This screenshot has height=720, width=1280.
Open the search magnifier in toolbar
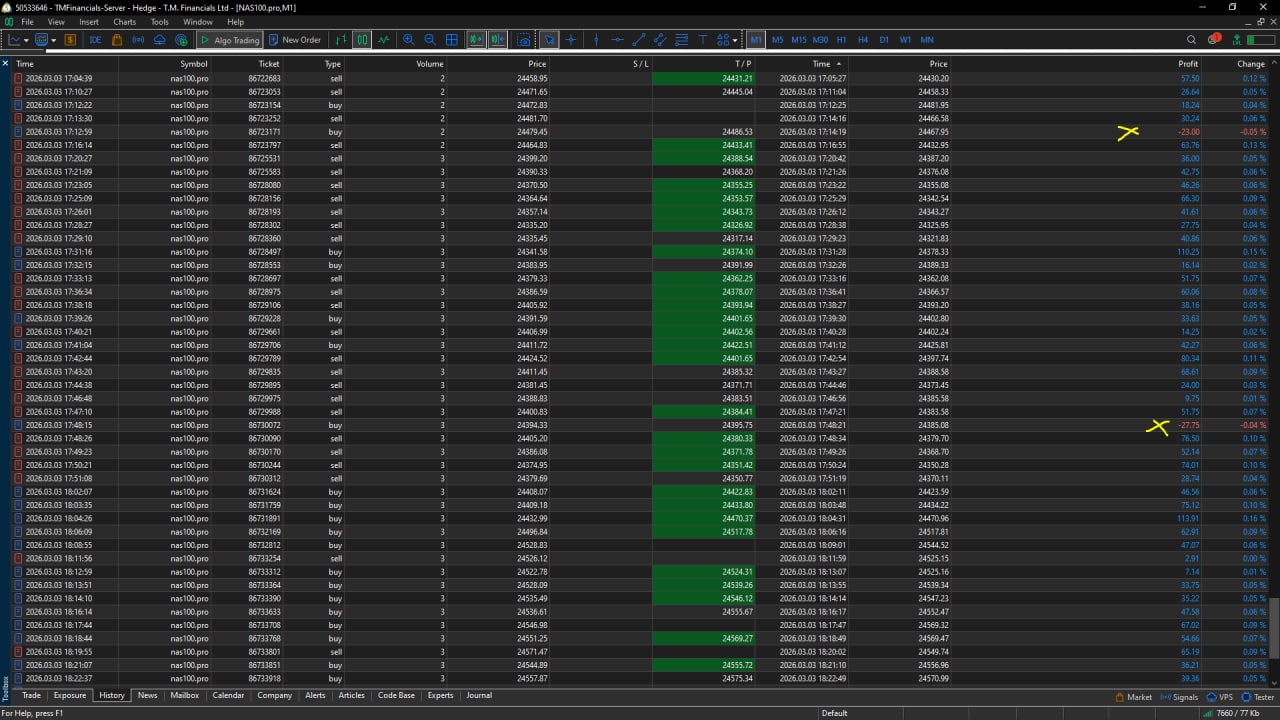click(1191, 40)
